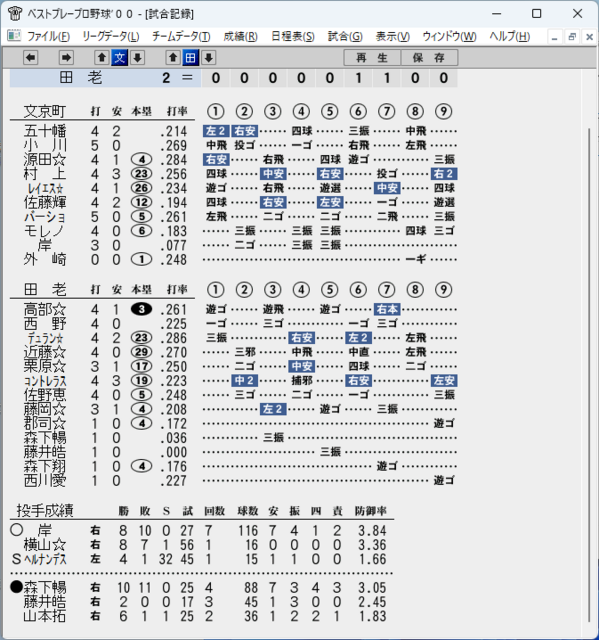Open the 成績(R) menu

pyautogui.click(x=240, y=36)
